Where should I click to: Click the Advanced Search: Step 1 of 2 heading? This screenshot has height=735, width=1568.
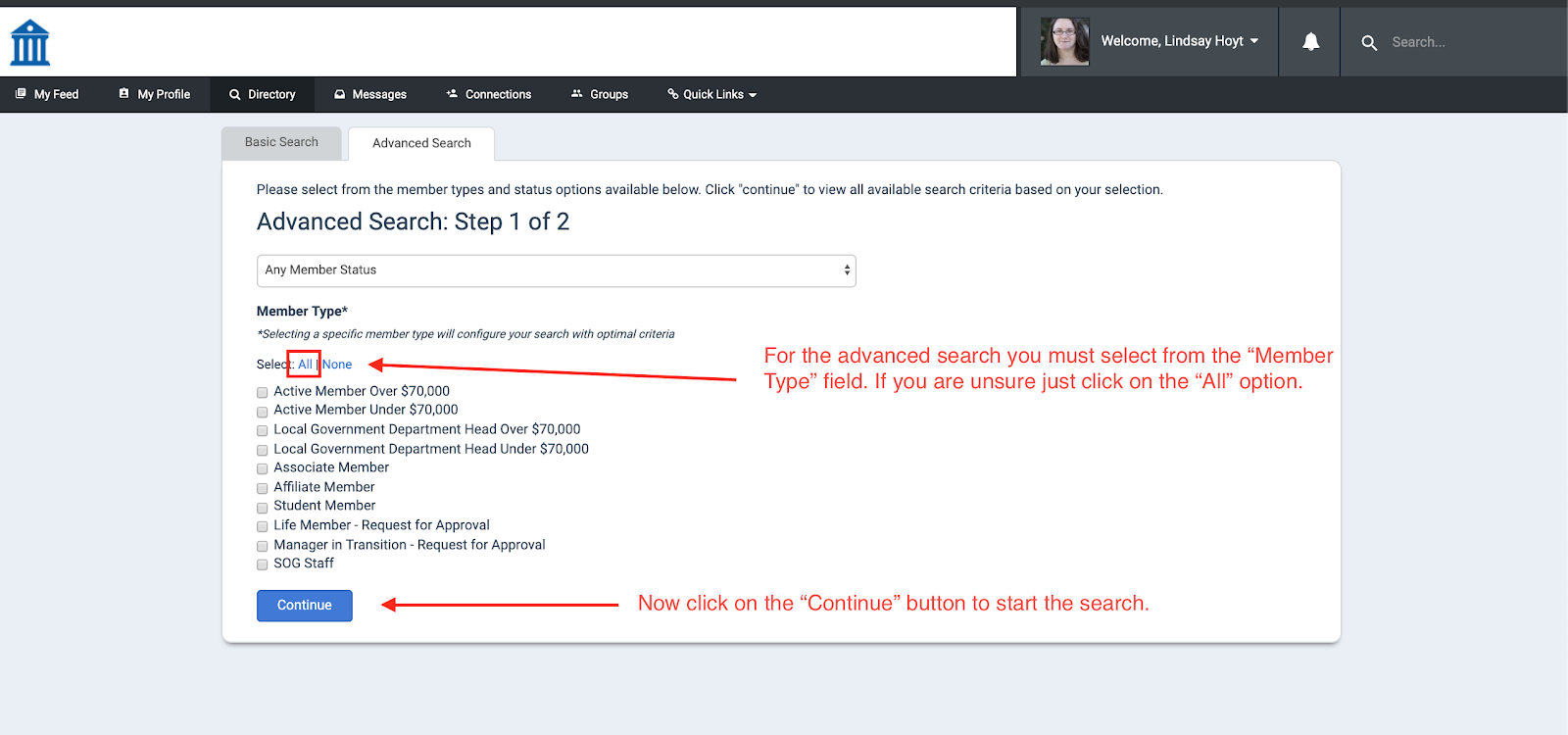413,222
